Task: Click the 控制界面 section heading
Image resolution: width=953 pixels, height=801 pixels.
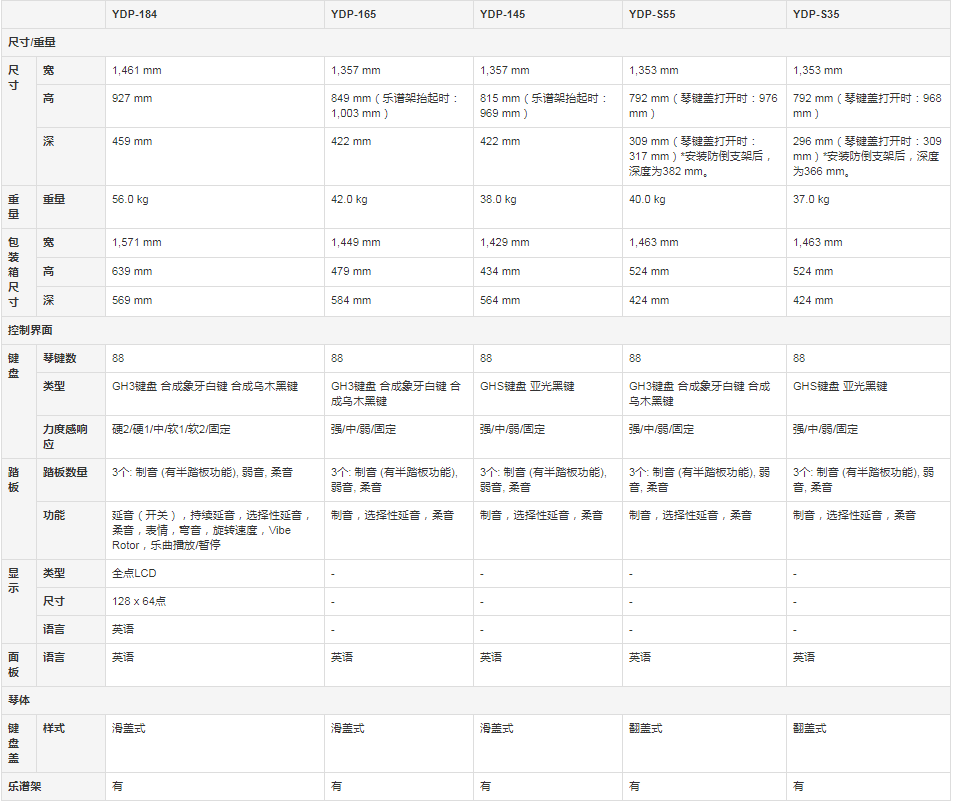Action: (476, 331)
